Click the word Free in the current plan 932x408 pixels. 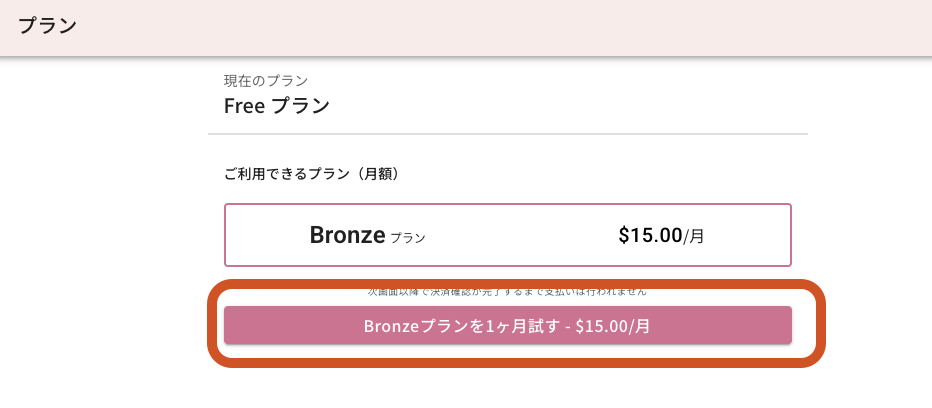tap(245, 106)
